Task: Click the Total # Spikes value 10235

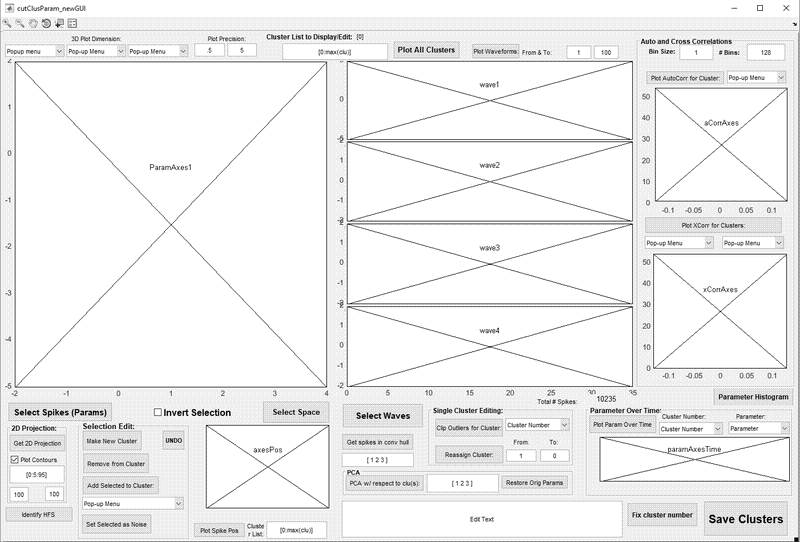Action: (x=606, y=399)
